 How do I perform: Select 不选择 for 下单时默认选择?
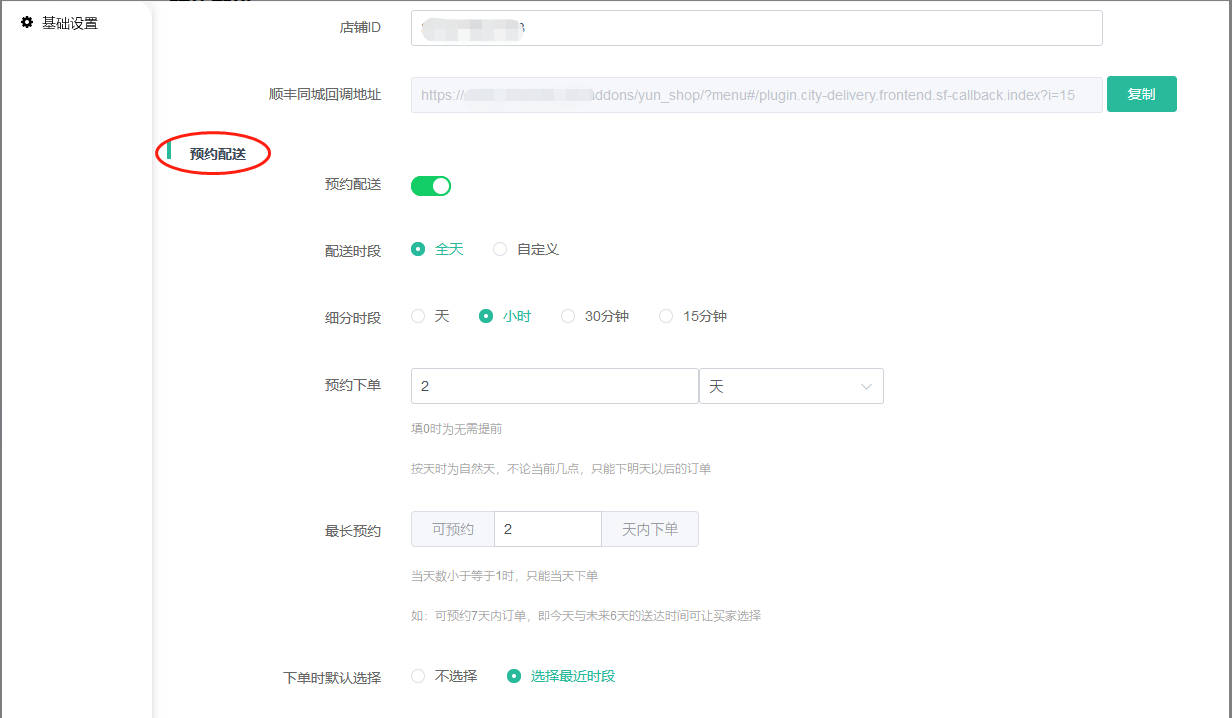point(419,677)
